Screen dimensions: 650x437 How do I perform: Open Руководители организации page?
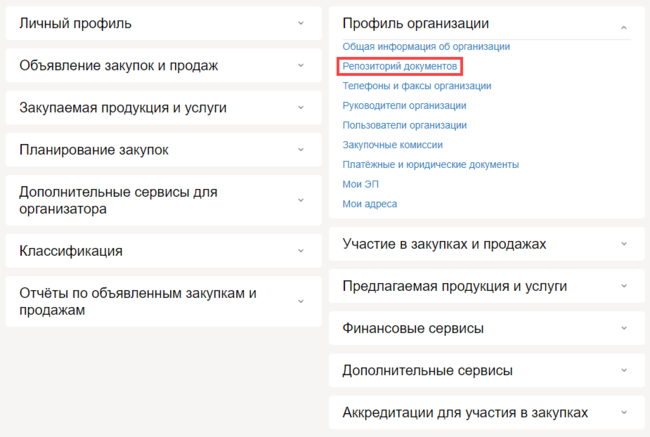404,105
